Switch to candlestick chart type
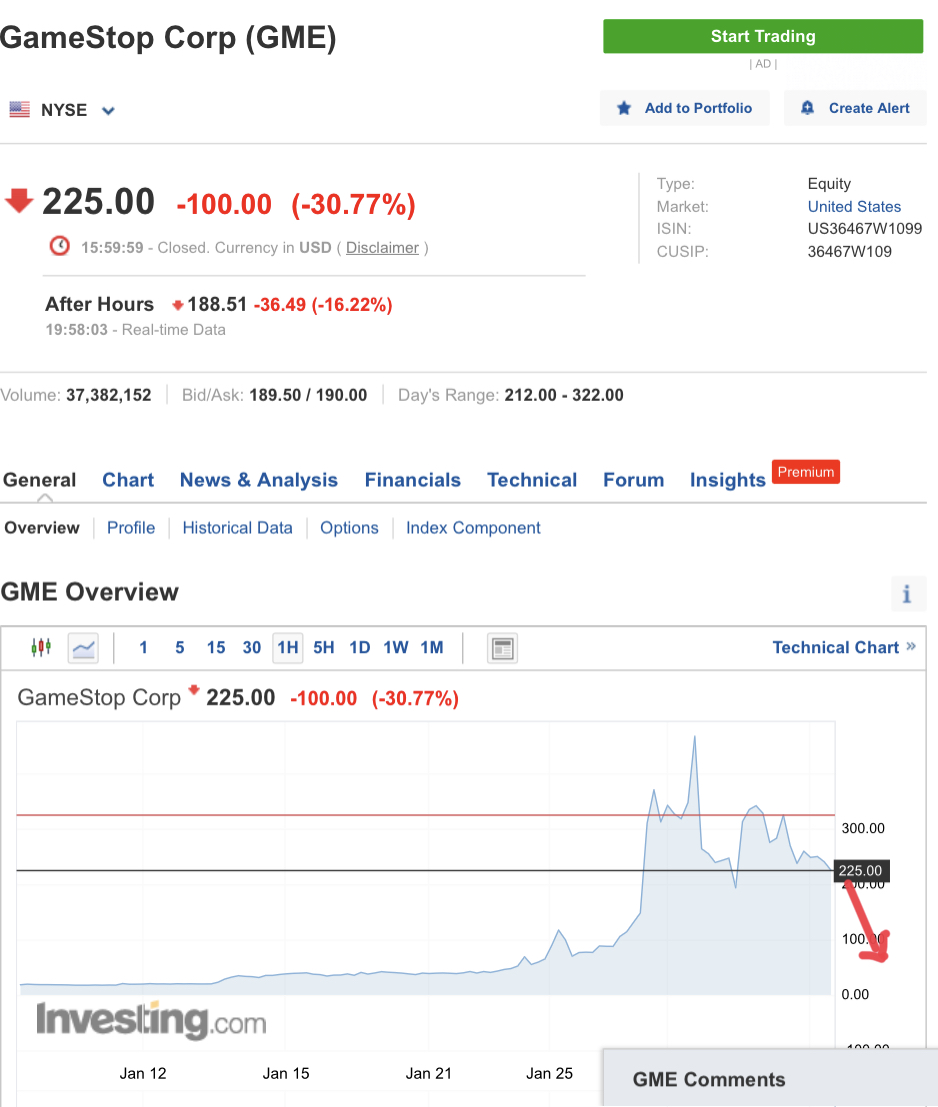 [41, 647]
